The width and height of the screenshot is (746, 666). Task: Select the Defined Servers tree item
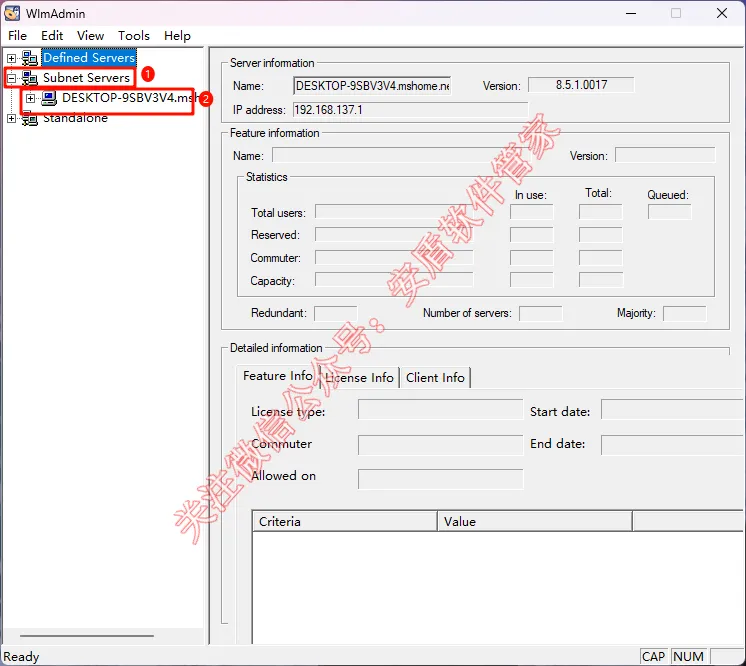[x=89, y=58]
